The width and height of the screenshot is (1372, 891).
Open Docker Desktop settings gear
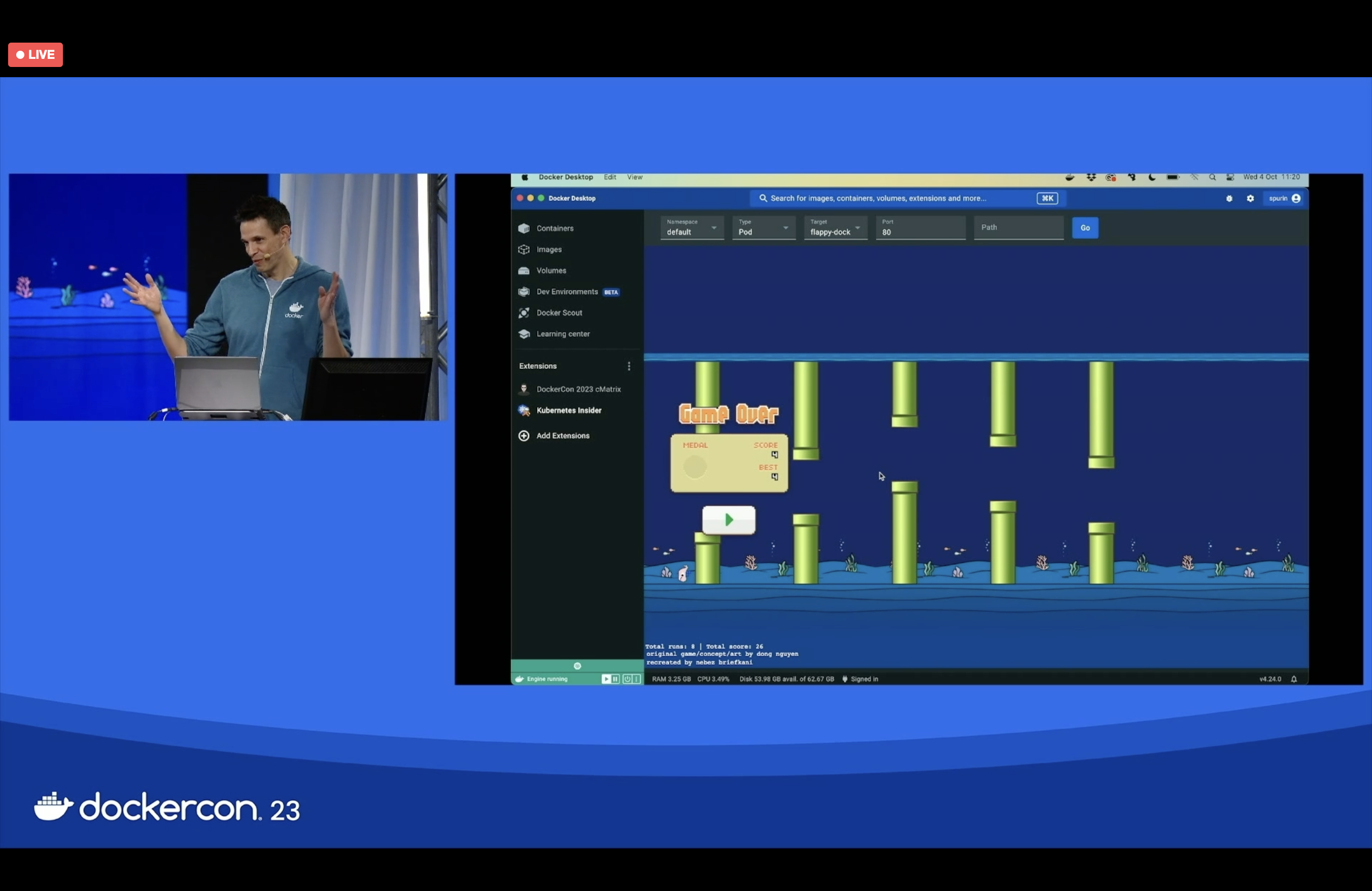(1250, 198)
